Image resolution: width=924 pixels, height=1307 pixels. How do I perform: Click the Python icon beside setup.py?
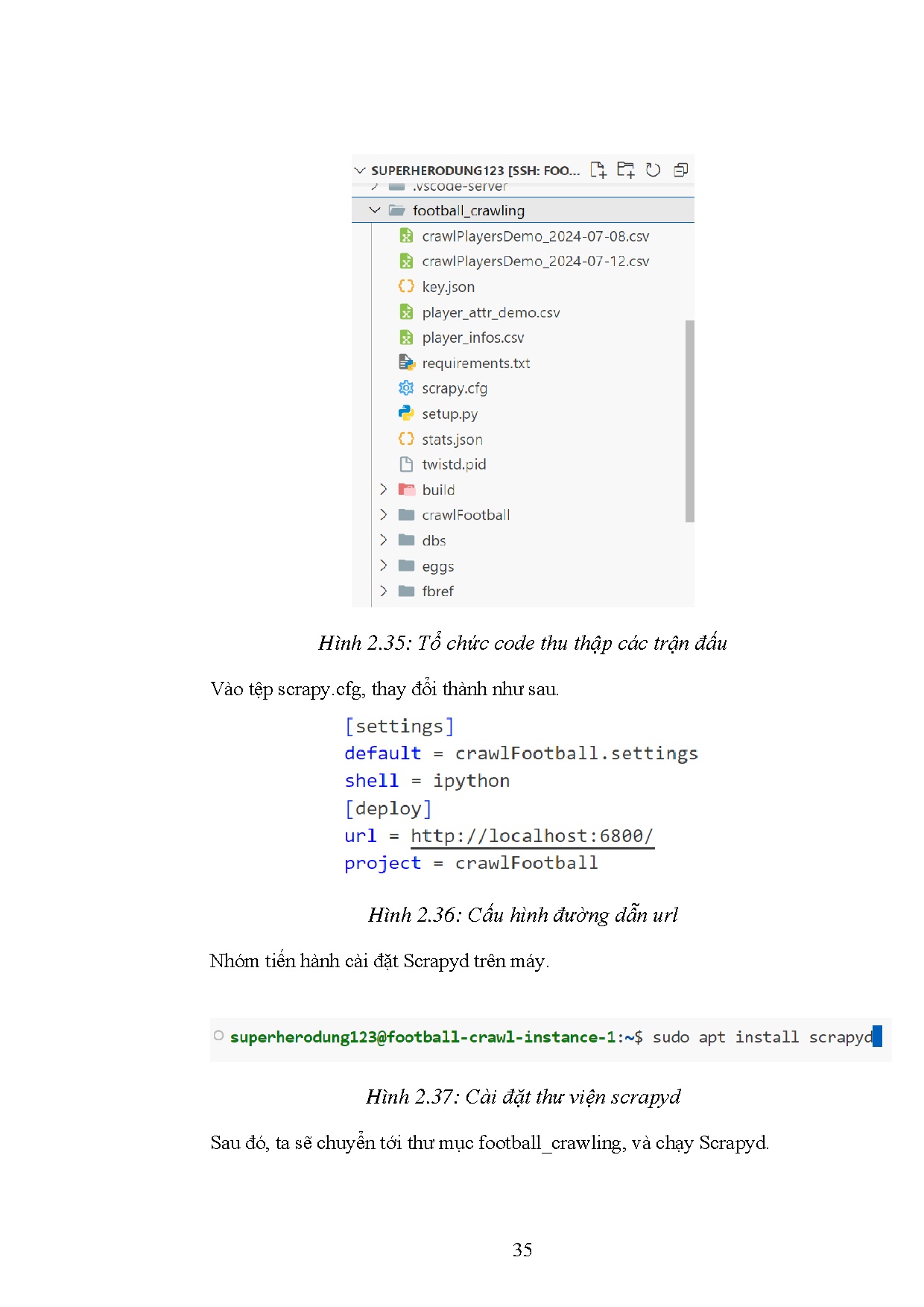(406, 413)
